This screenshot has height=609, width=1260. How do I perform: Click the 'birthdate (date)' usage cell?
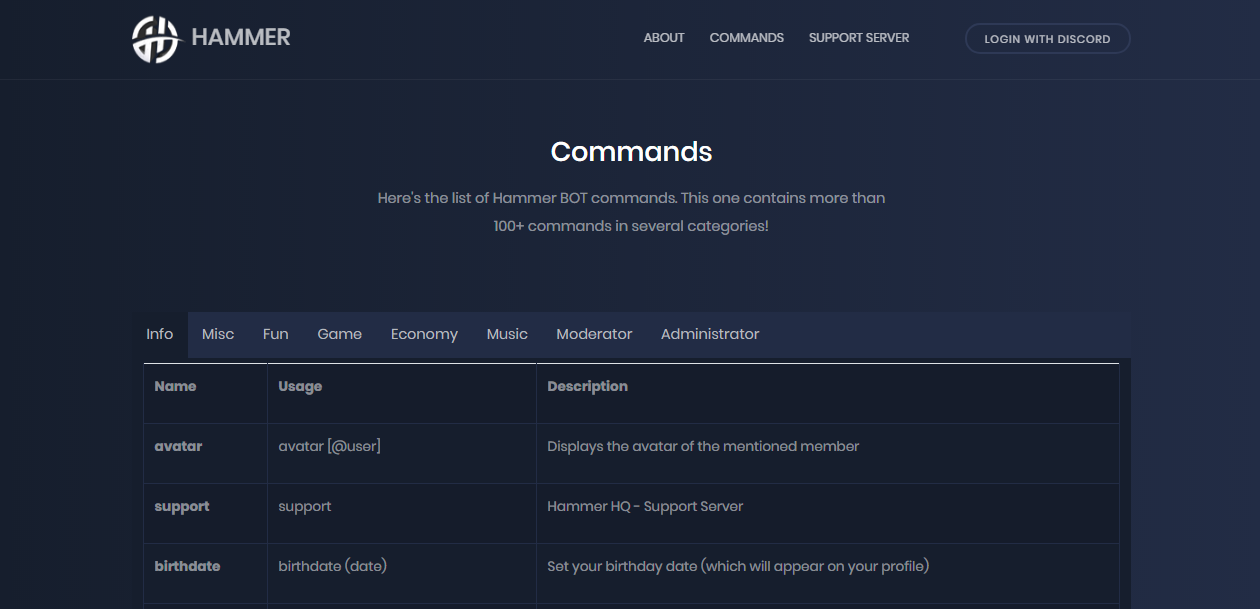(332, 566)
